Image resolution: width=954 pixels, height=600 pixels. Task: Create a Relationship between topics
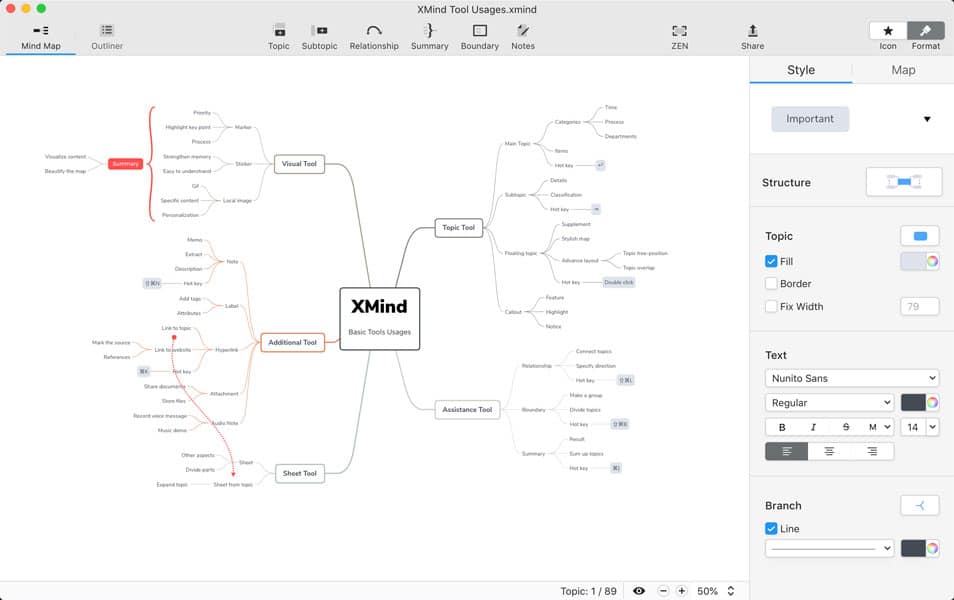coord(374,34)
